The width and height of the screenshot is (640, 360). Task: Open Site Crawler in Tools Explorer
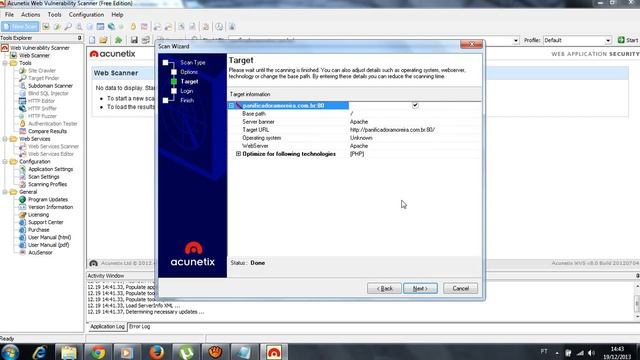42,71
